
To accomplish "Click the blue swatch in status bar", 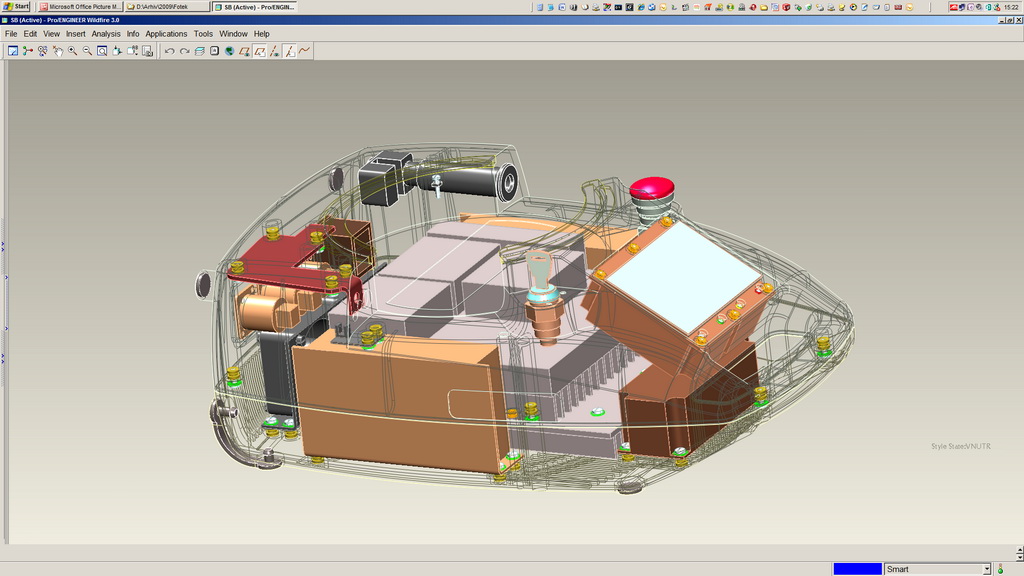I will [857, 569].
